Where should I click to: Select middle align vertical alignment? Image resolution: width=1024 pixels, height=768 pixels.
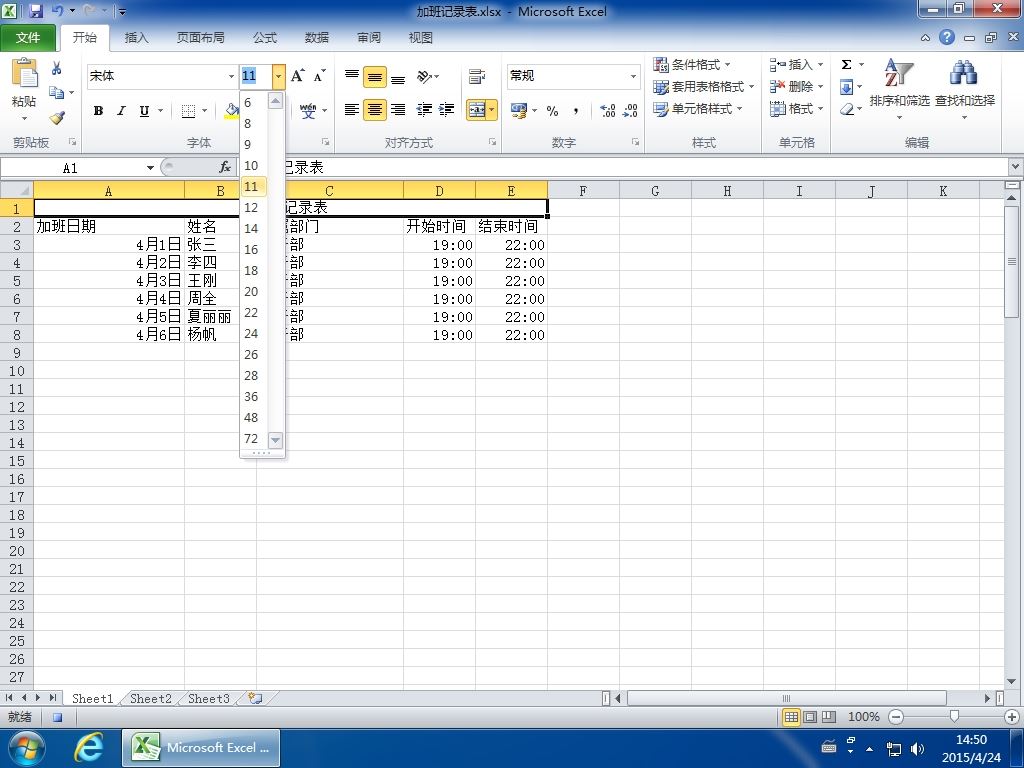coord(375,76)
